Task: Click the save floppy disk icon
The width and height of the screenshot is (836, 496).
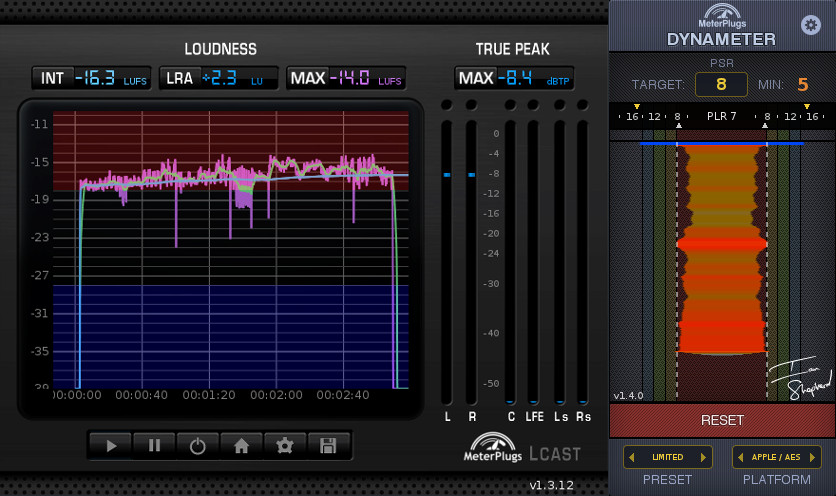Action: (328, 445)
